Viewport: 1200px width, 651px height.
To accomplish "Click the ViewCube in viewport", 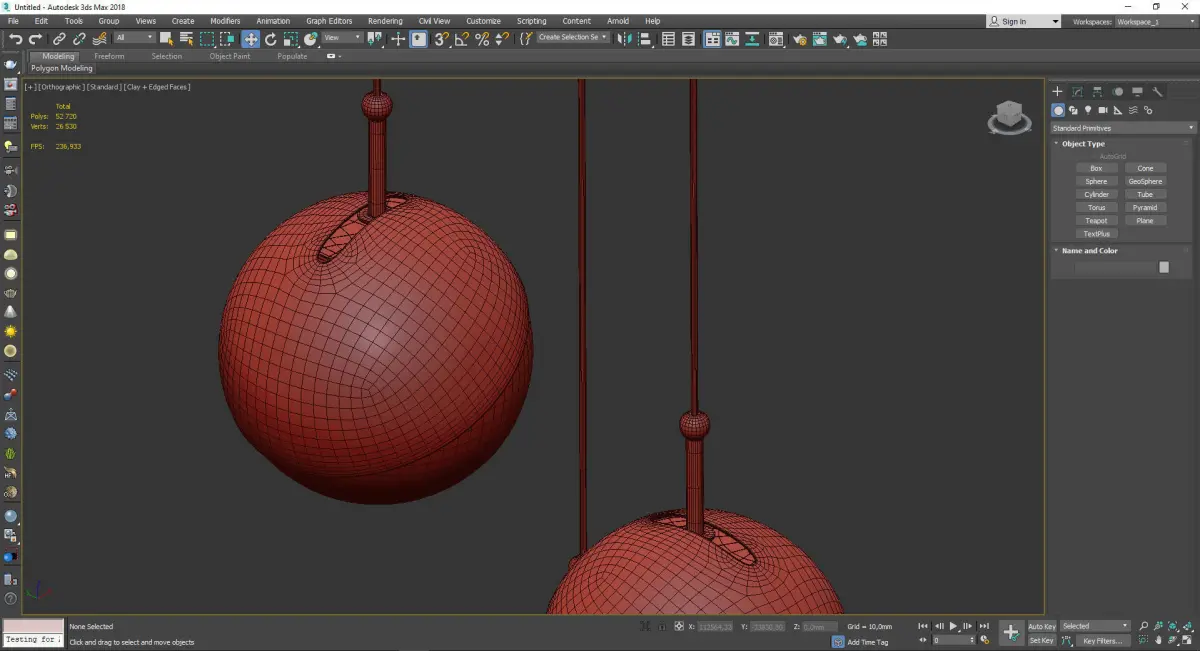I will pos(1009,117).
